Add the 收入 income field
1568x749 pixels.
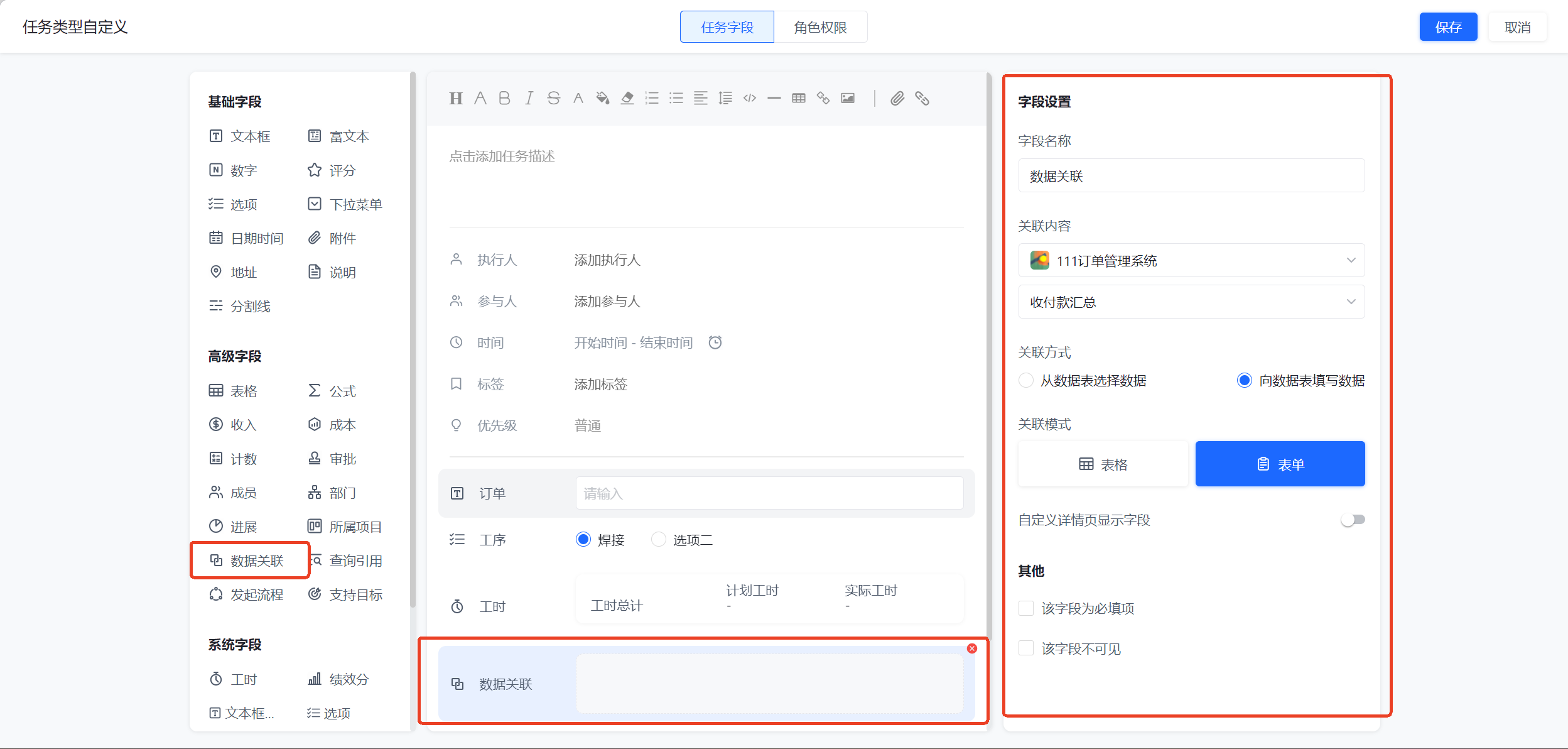(232, 425)
